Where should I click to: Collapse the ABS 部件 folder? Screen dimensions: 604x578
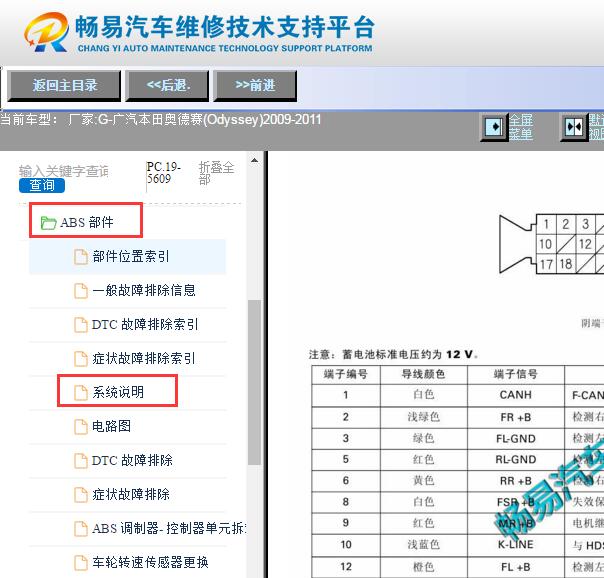pos(86,222)
